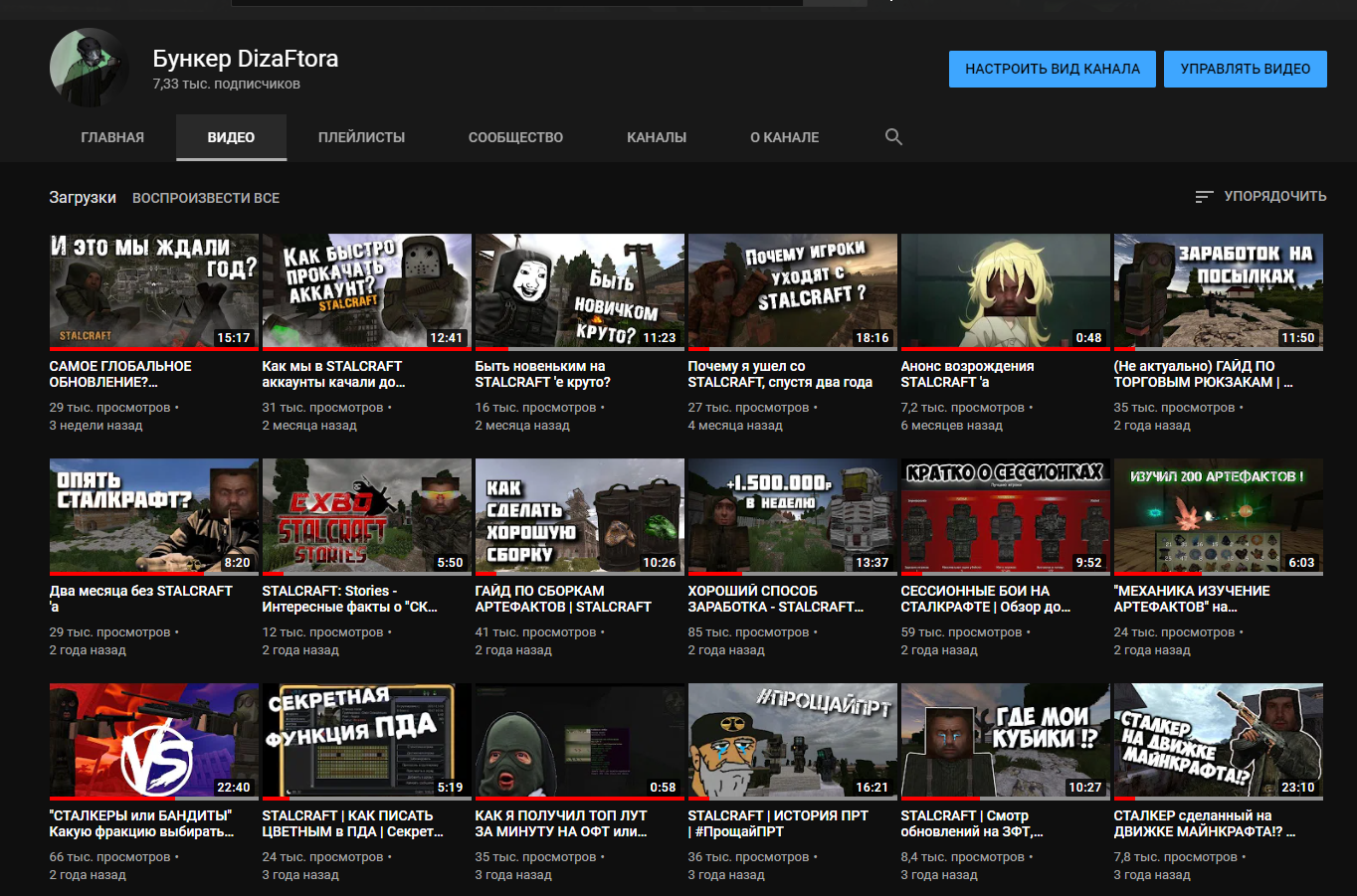Click the УПРАВЛЯТЬ ВИДЕО button
1357x896 pixels.
(1246, 69)
